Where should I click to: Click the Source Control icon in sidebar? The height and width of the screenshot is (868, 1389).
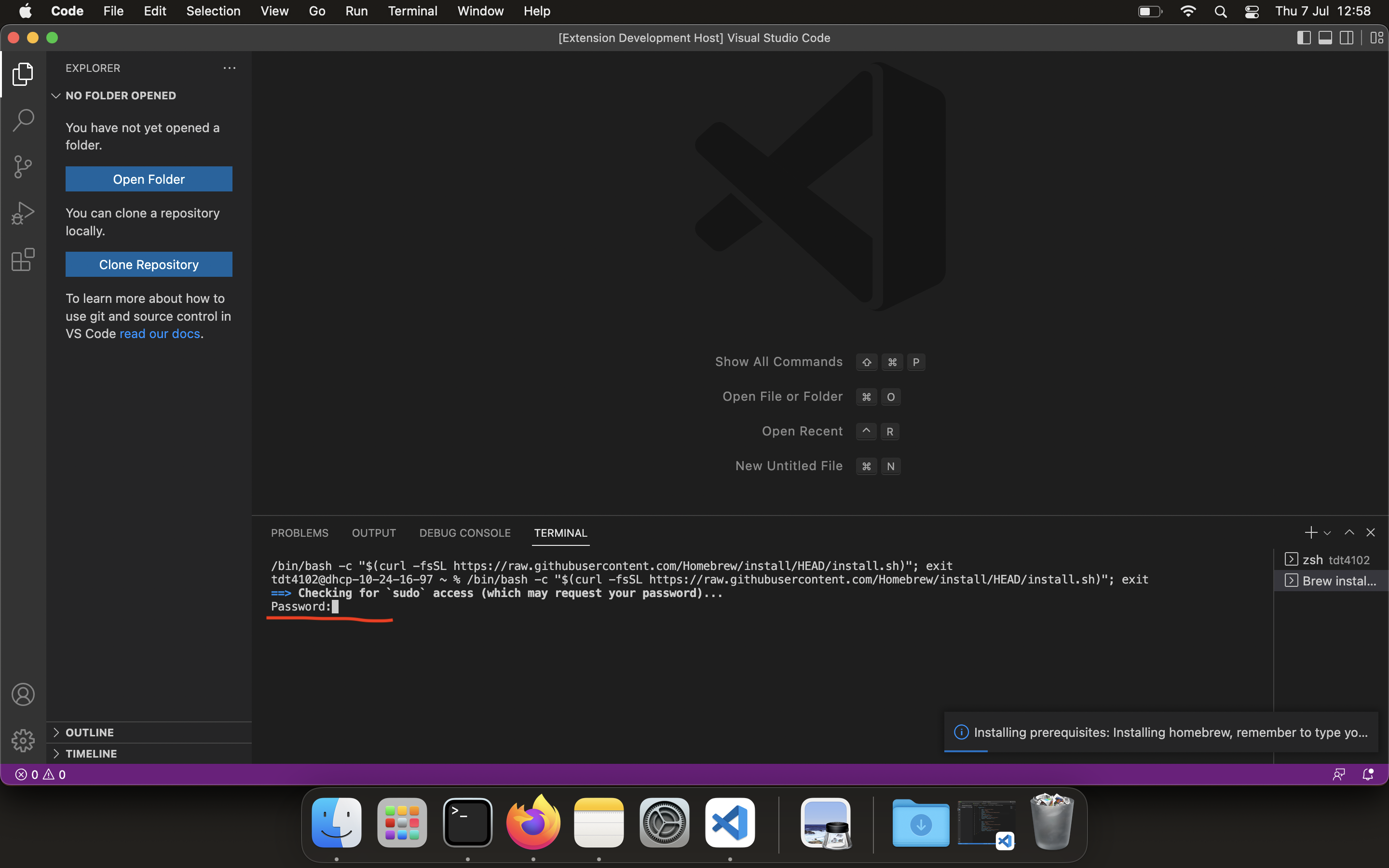[23, 166]
